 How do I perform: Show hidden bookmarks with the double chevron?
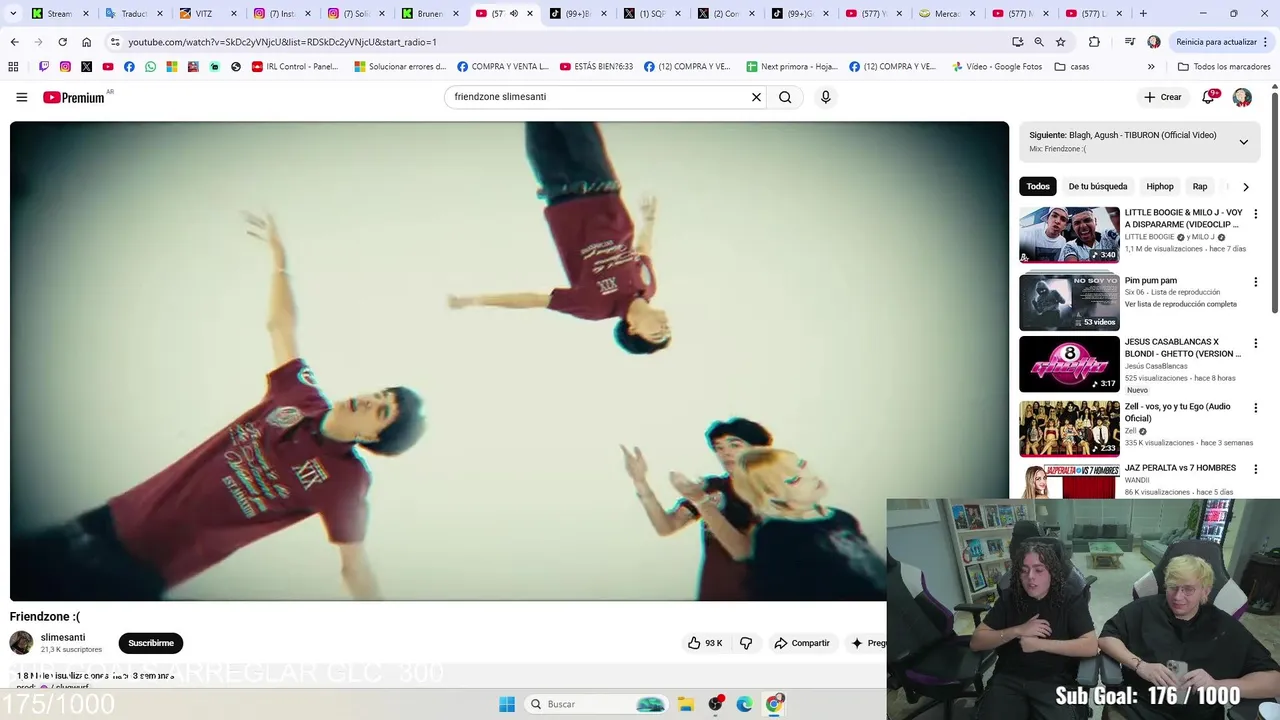[x=1151, y=67]
